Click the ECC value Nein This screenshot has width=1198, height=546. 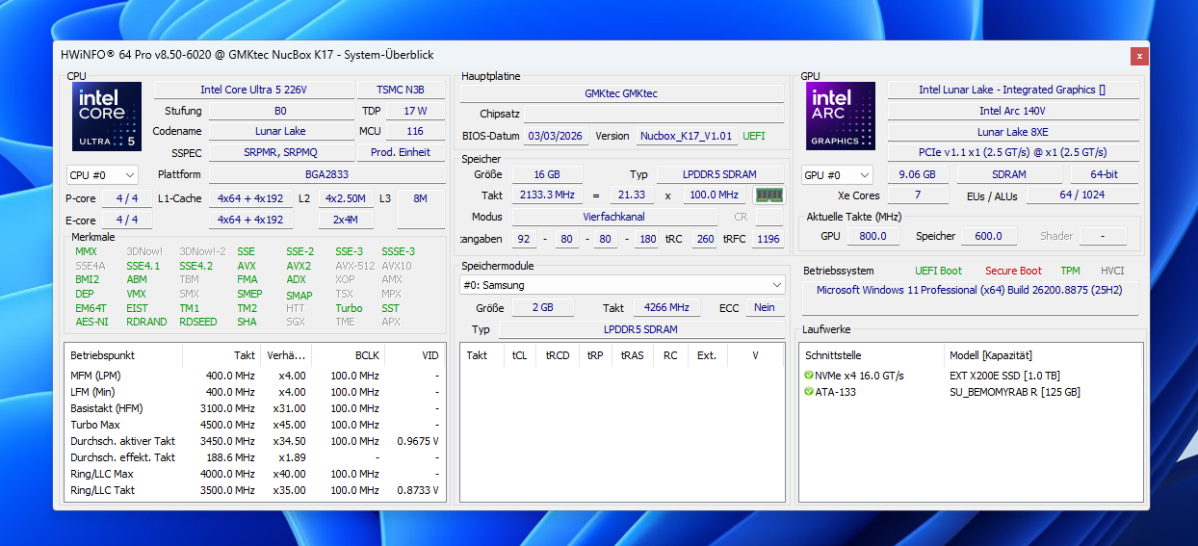click(764, 307)
